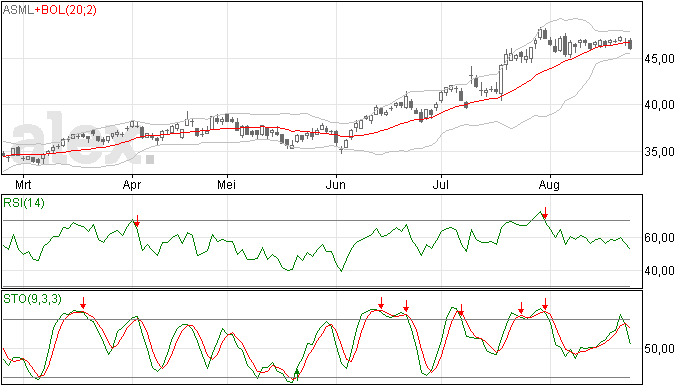Click the ASML ticker label

click(x=18, y=10)
